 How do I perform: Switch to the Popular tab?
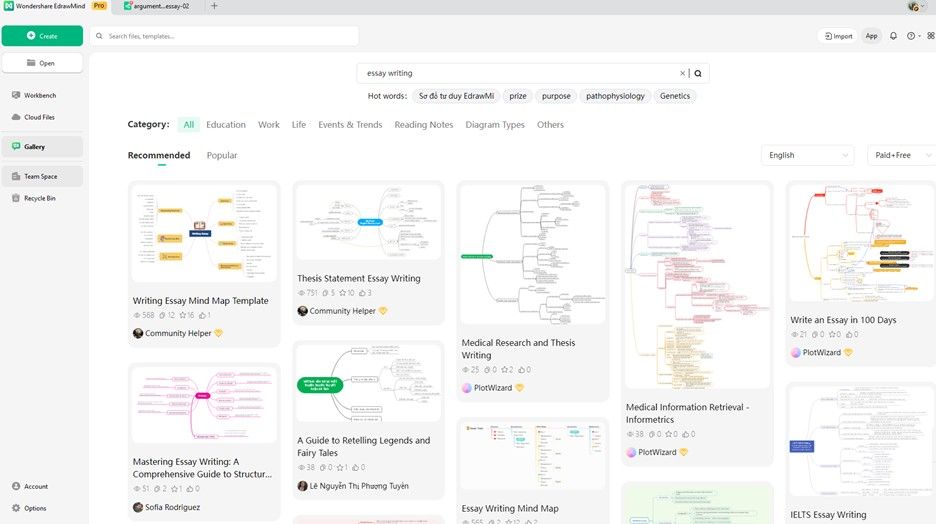(221, 155)
